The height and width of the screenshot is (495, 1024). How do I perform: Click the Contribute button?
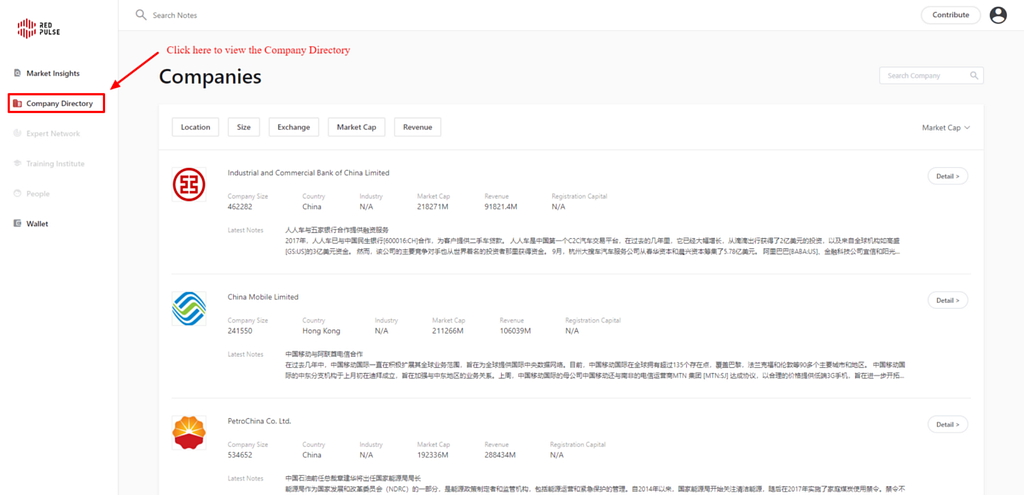[x=950, y=15]
